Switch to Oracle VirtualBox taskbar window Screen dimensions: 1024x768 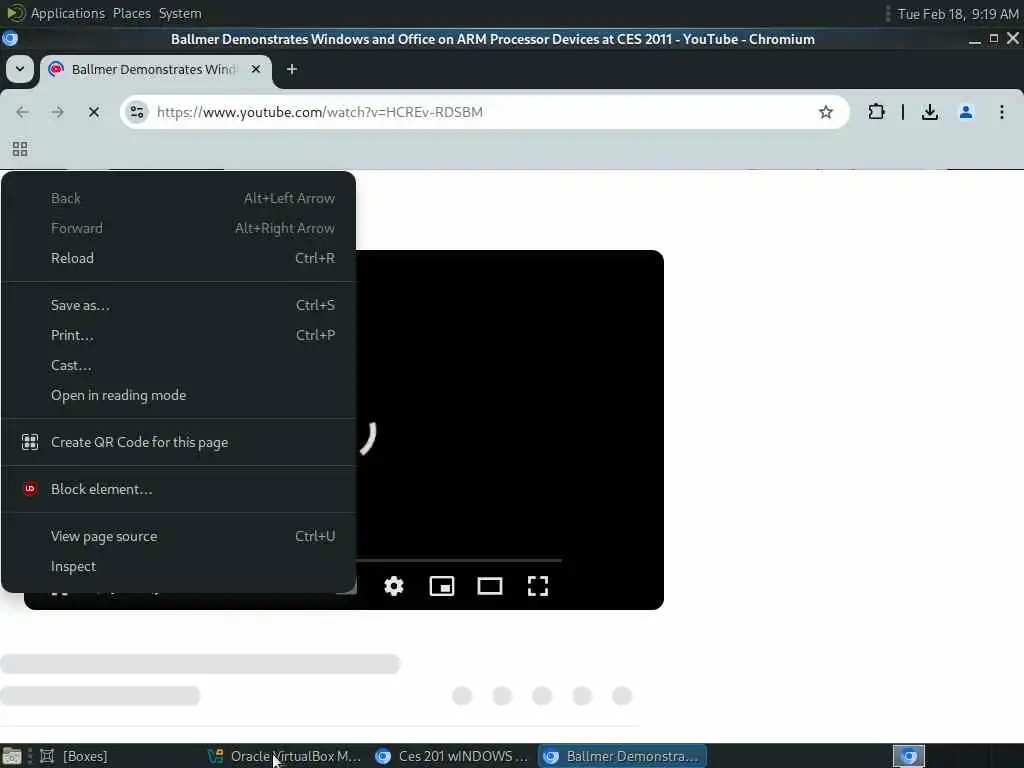click(285, 756)
